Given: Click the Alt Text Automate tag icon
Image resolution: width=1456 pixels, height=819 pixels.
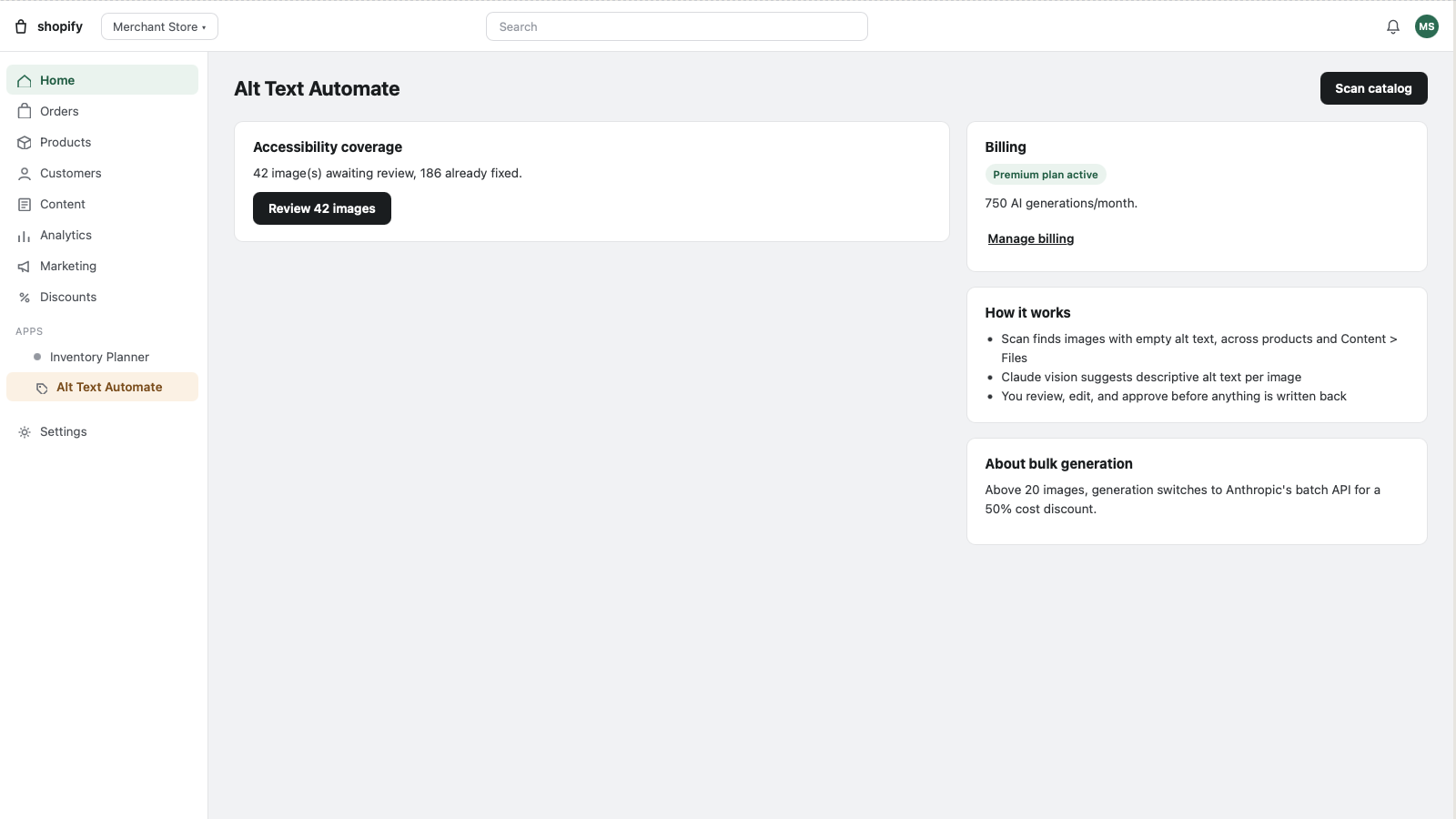Looking at the screenshot, I should point(42,388).
